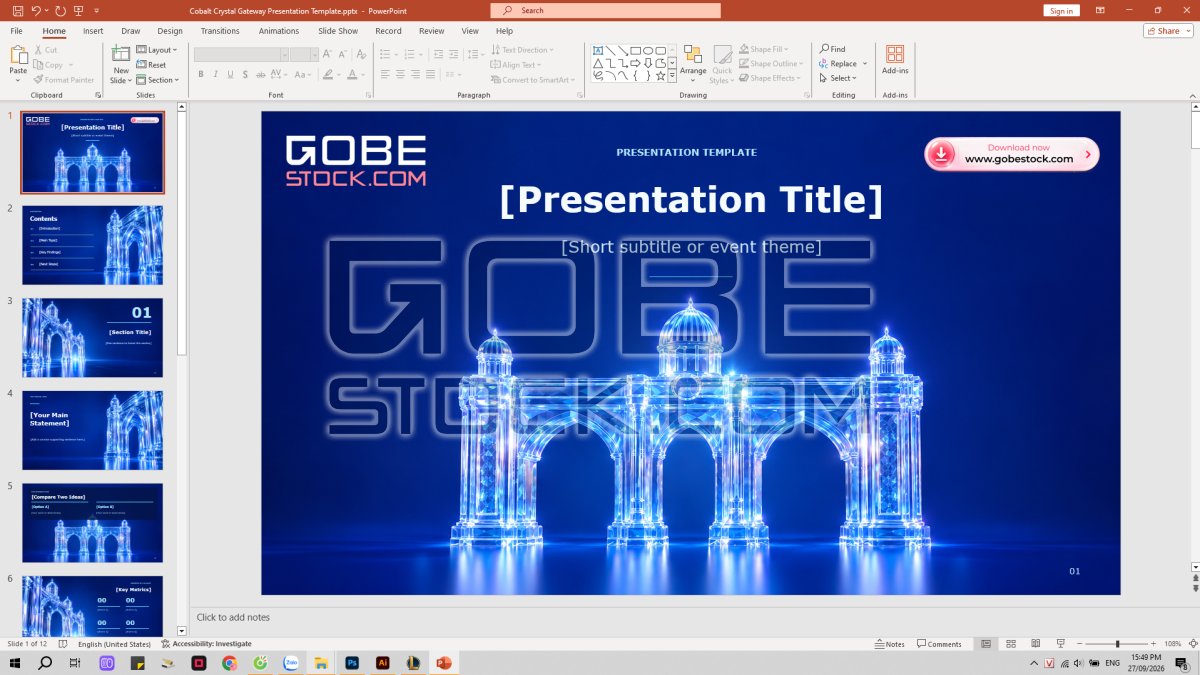Start Slide Show from status bar icon
Screen dimensions: 1200x675
[x=1060, y=644]
